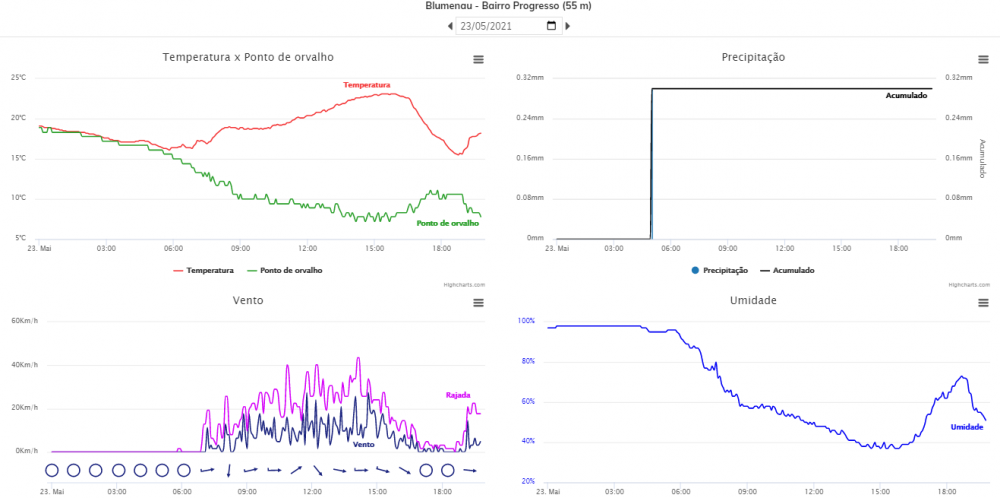Screen dimensions: 1000x498
Task: Click the Precipitação blue legend dot
Action: tap(695, 270)
